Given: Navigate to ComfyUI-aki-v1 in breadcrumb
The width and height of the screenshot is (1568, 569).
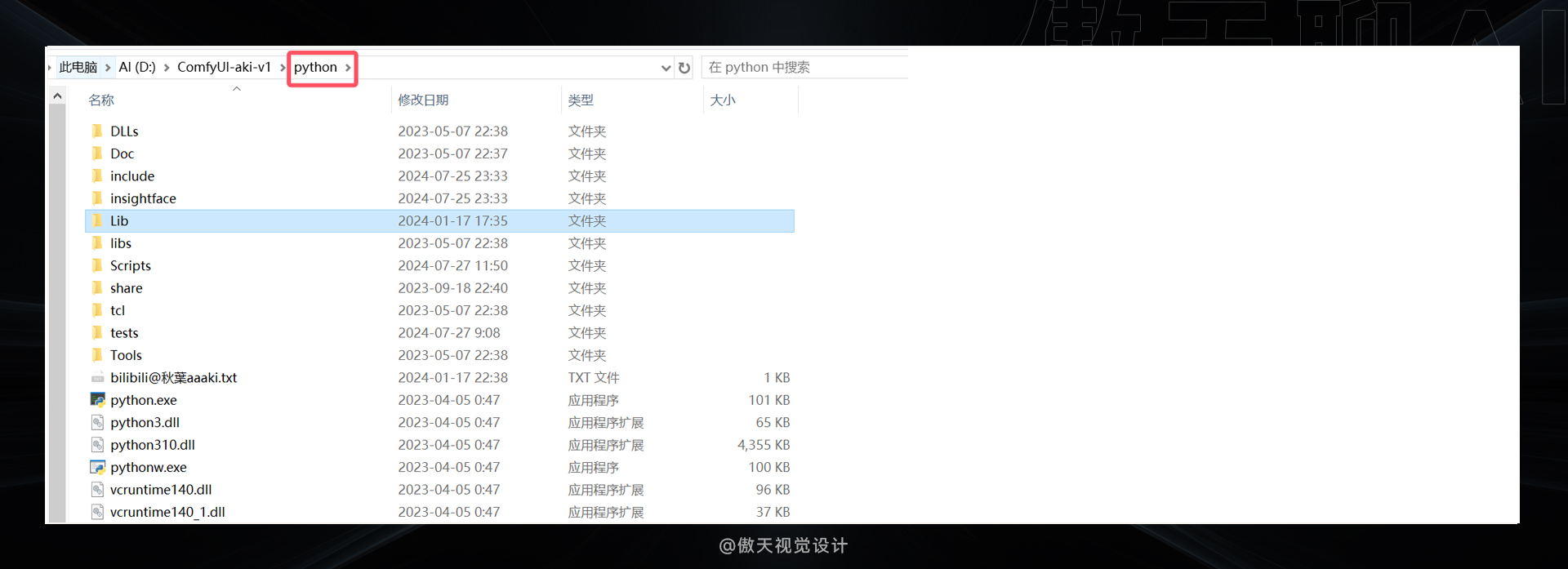Looking at the screenshot, I should pos(224,67).
